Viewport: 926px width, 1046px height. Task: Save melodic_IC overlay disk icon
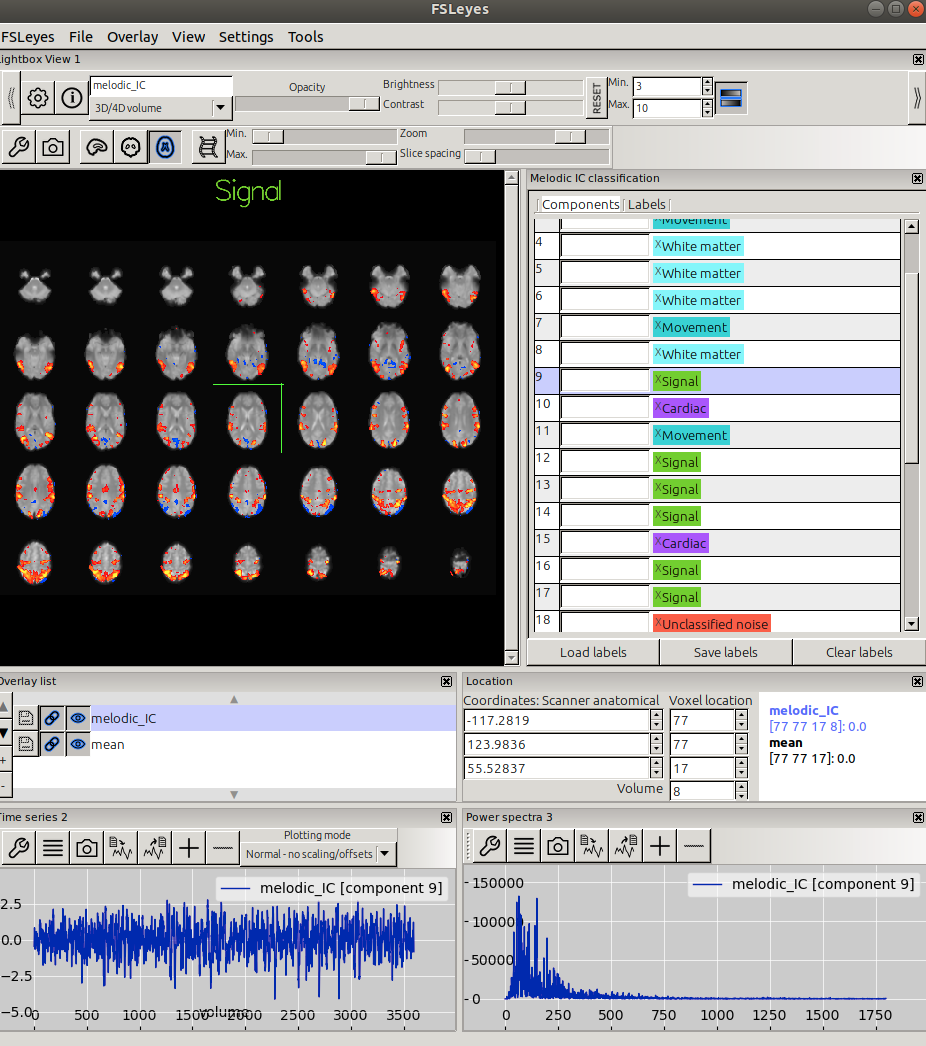[x=25, y=718]
